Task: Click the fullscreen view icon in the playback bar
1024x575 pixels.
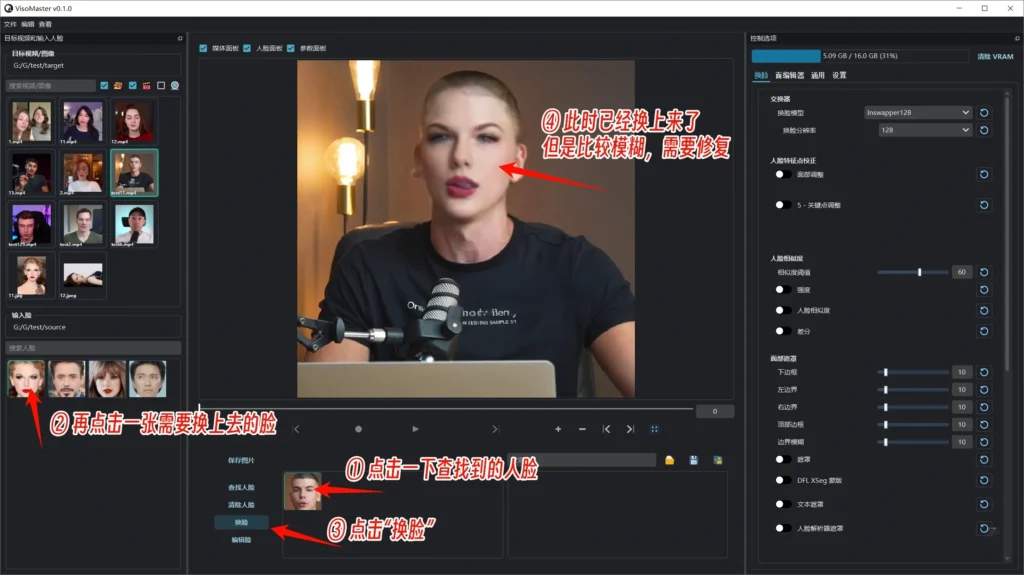Action: click(655, 429)
